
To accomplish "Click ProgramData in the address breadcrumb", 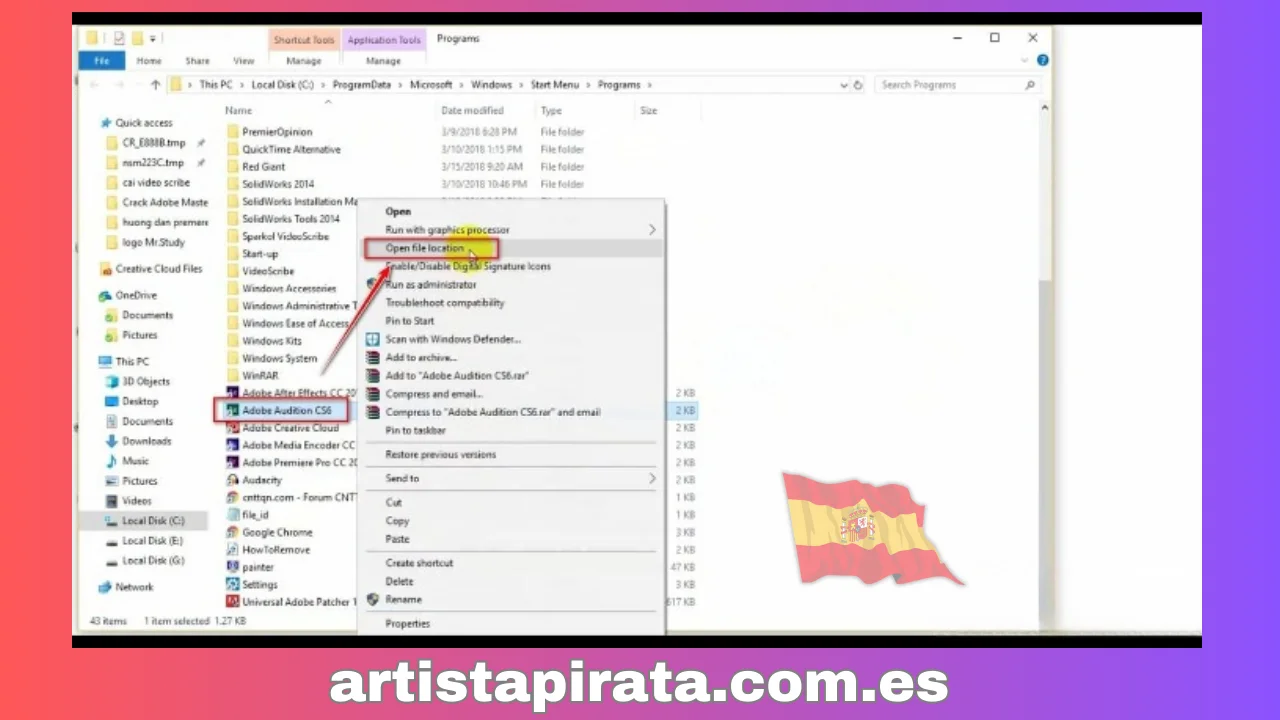I will (361, 85).
